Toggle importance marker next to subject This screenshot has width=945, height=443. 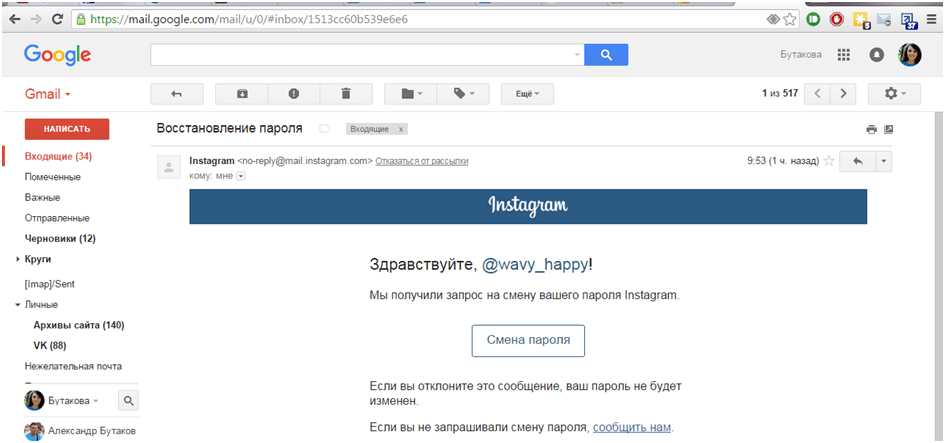pos(324,128)
